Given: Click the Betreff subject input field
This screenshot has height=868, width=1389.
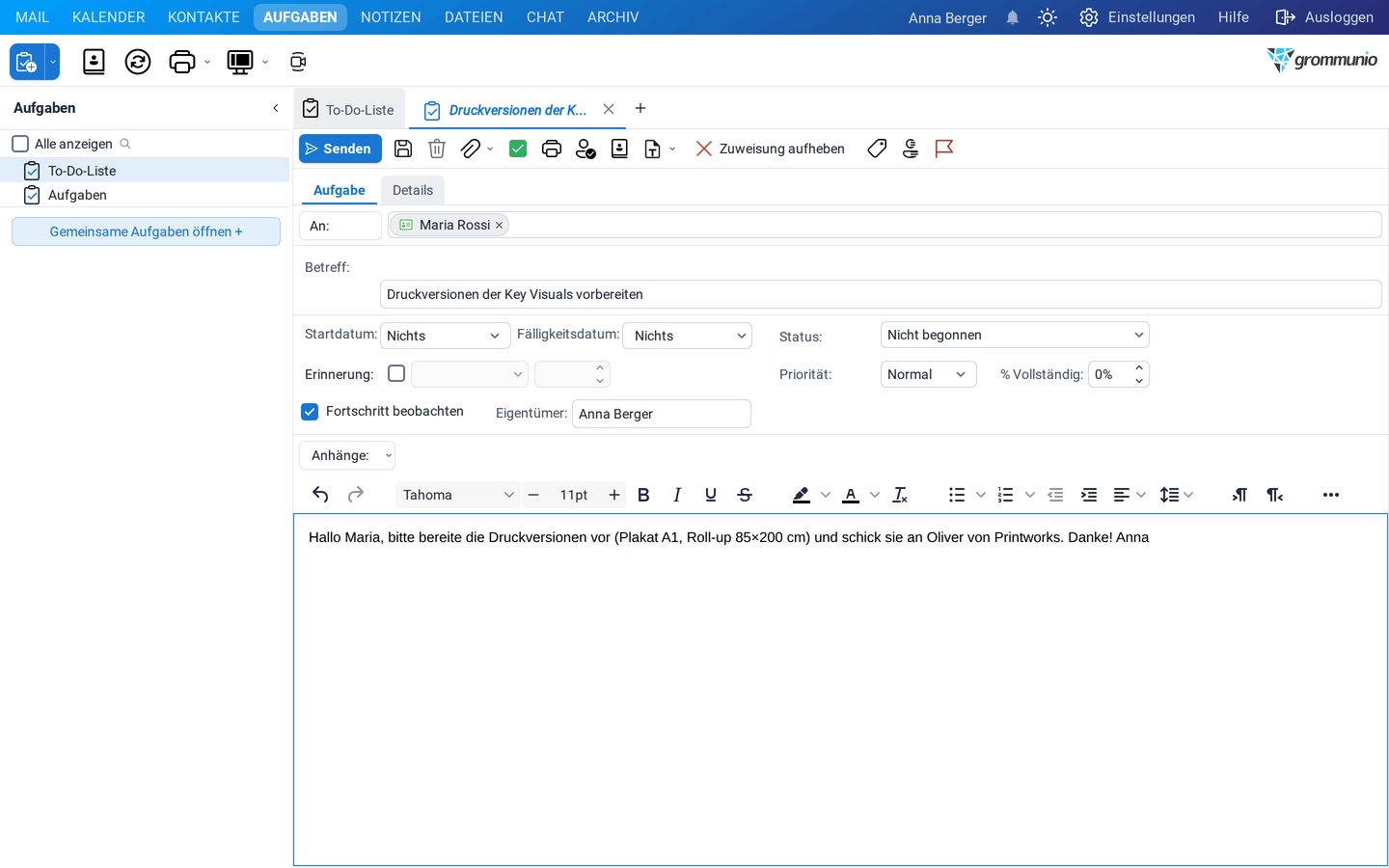Looking at the screenshot, I should click(881, 294).
